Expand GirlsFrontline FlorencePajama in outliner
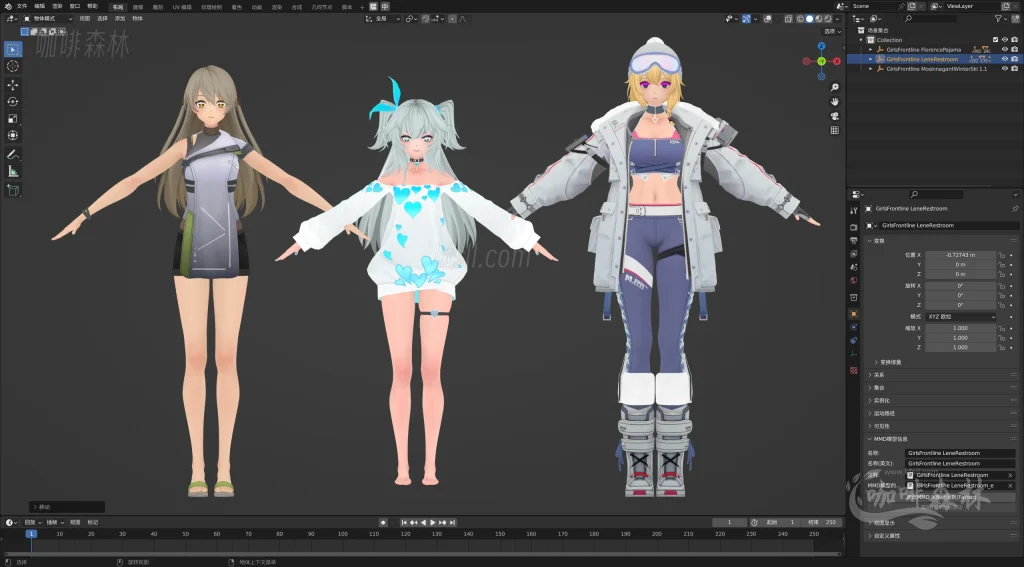1024x567 pixels. tap(870, 50)
